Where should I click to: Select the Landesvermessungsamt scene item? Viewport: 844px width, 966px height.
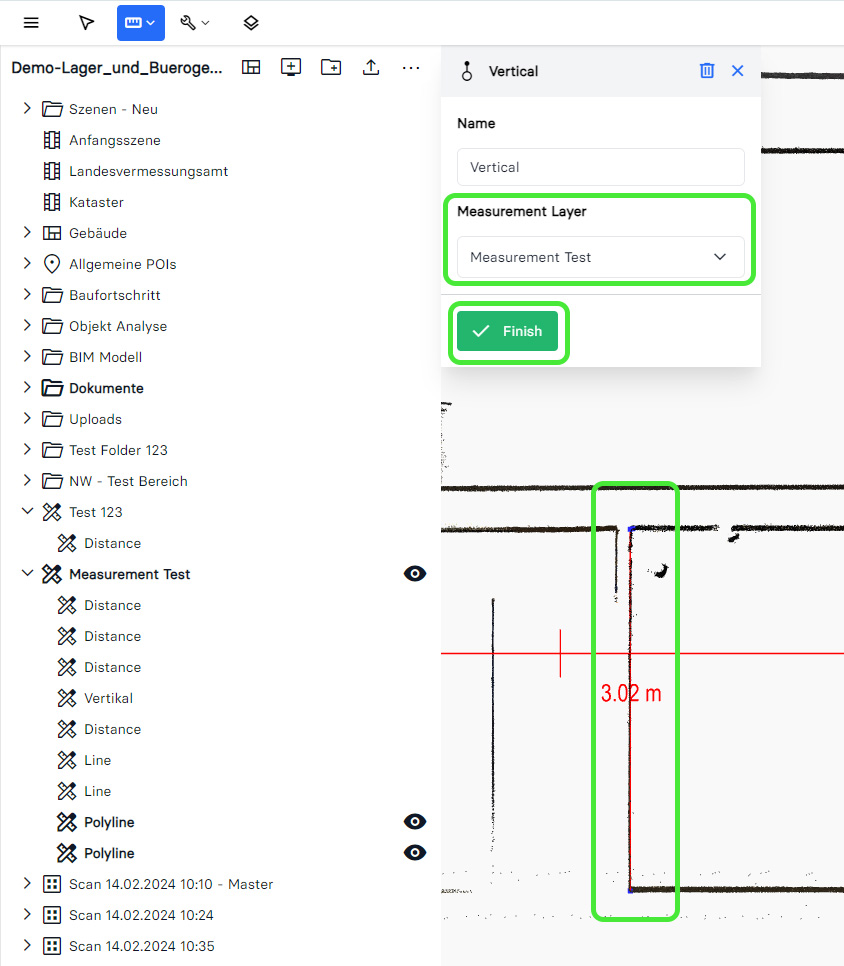point(148,171)
